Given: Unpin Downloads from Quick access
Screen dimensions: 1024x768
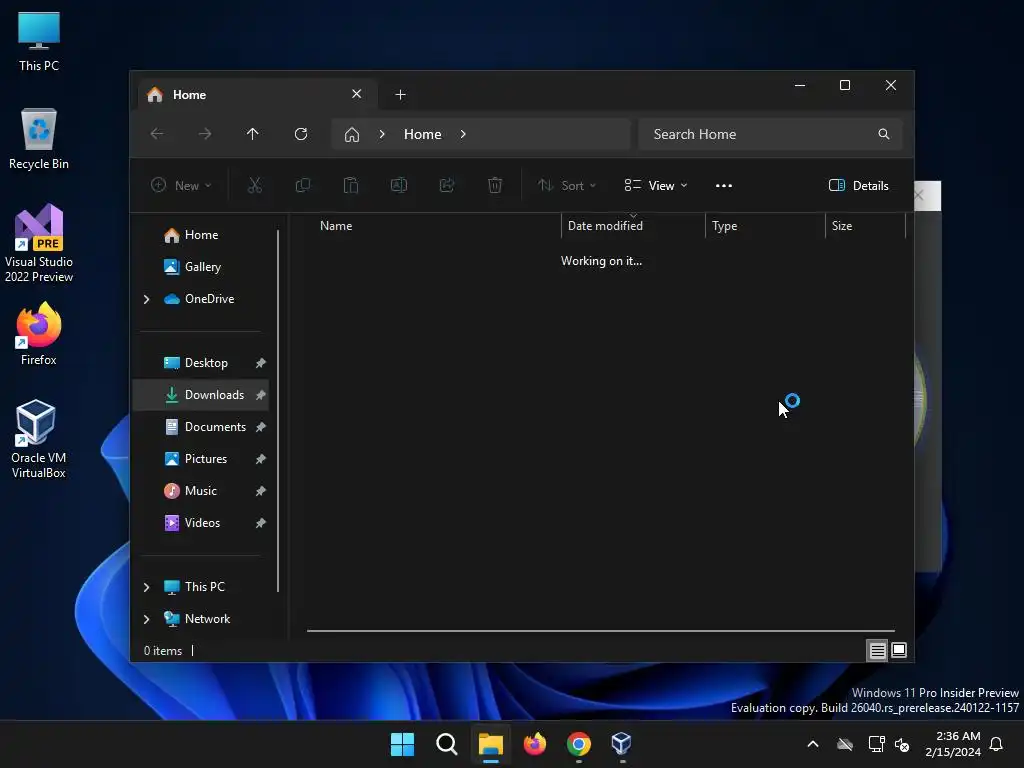Looking at the screenshot, I should [261, 395].
